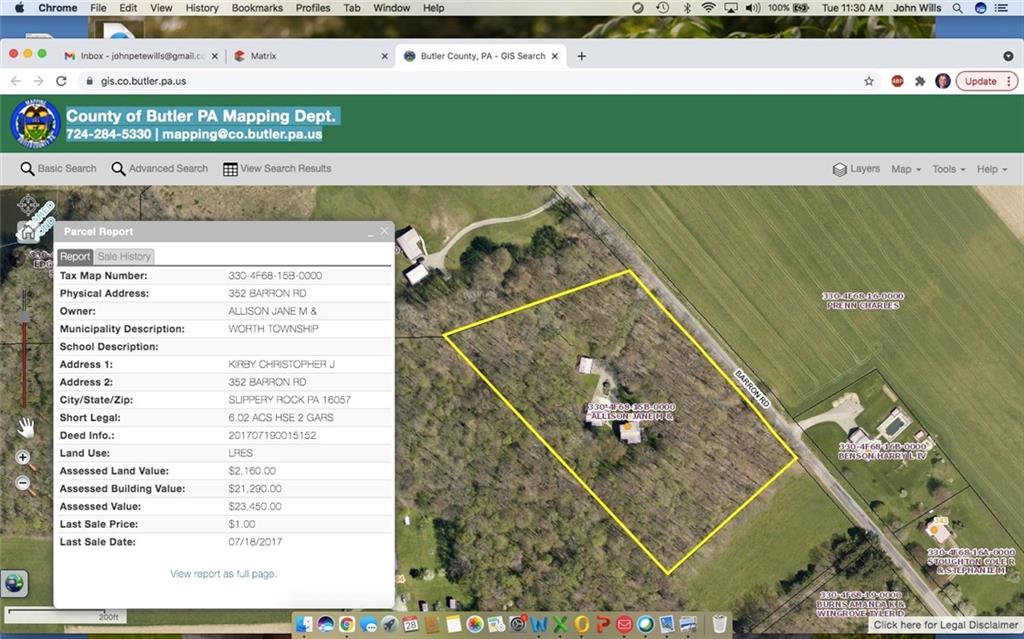Open the Bookmarks menu
Viewport: 1024px width, 639px height.
pyautogui.click(x=257, y=8)
